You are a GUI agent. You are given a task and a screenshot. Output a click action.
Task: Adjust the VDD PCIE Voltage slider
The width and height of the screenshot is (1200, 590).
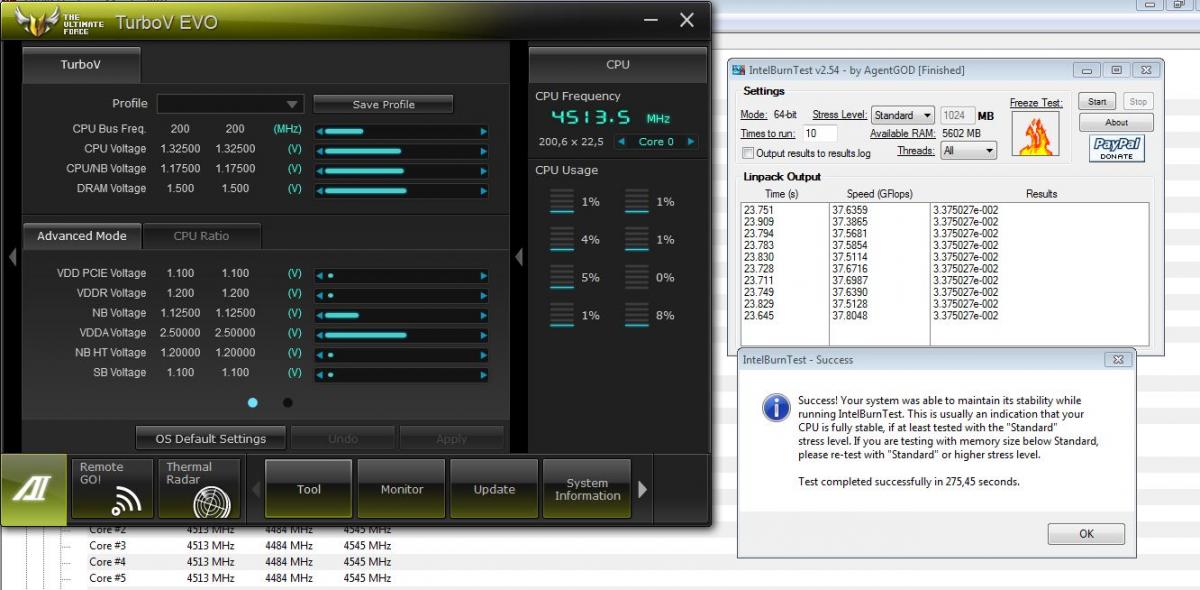click(402, 276)
